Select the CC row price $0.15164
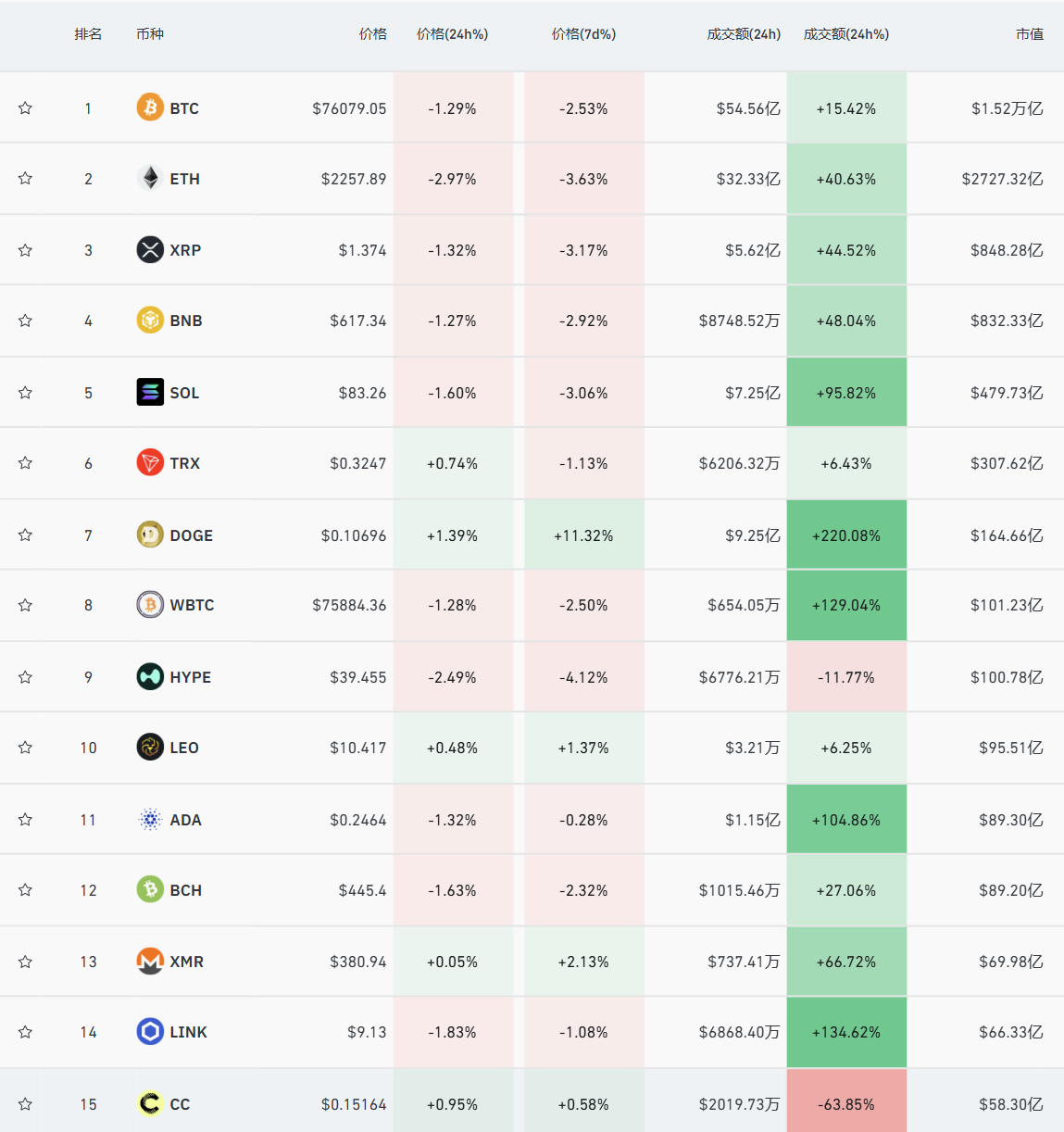 (x=354, y=1104)
